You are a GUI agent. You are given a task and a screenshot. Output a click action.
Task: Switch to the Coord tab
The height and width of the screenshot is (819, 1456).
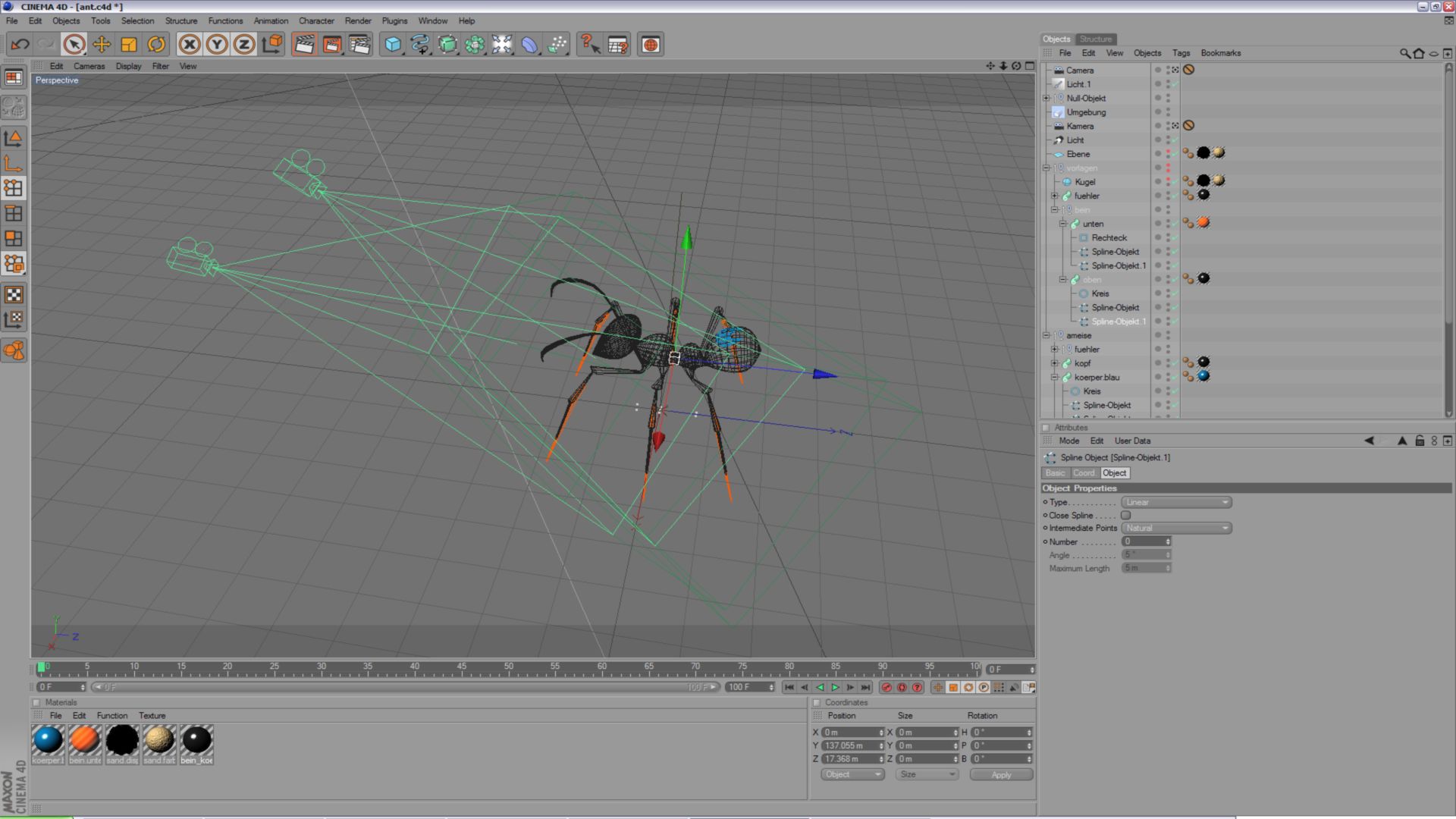click(1084, 473)
